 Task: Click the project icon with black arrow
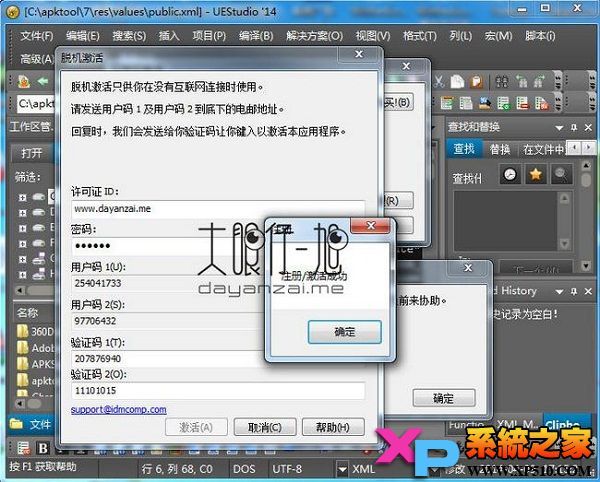(x=484, y=103)
